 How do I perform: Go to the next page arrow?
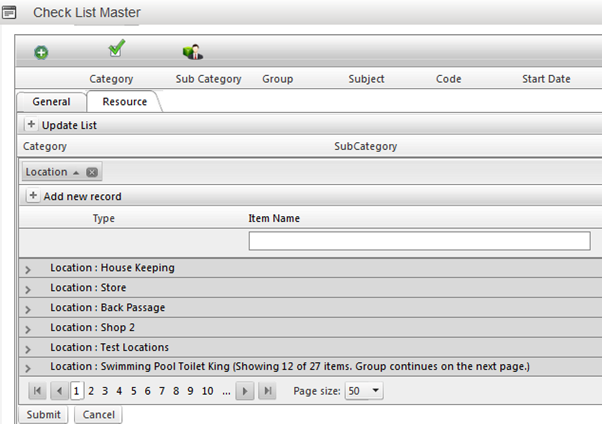245,391
